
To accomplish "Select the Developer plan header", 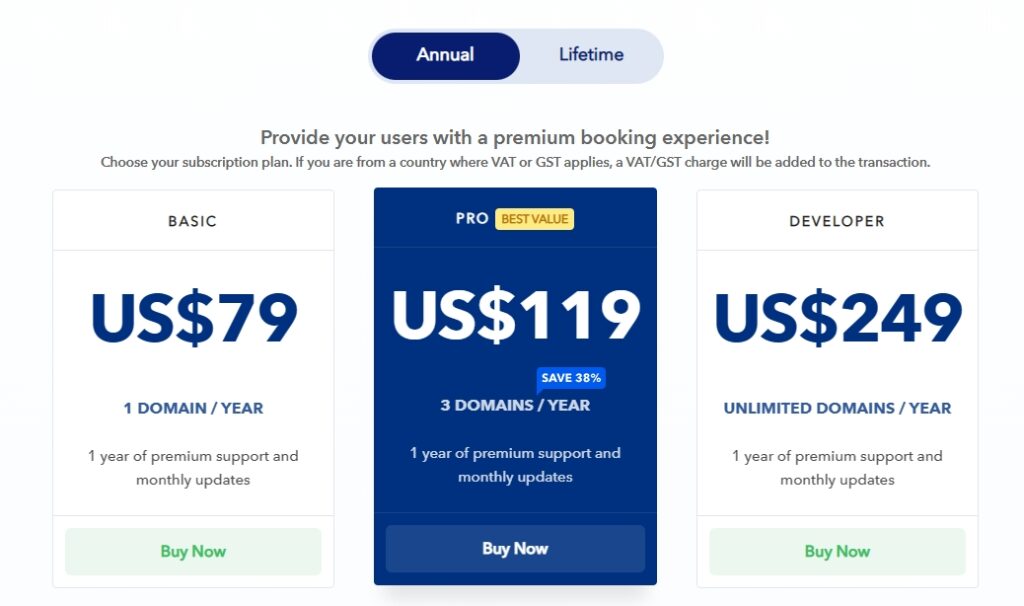I will [837, 221].
